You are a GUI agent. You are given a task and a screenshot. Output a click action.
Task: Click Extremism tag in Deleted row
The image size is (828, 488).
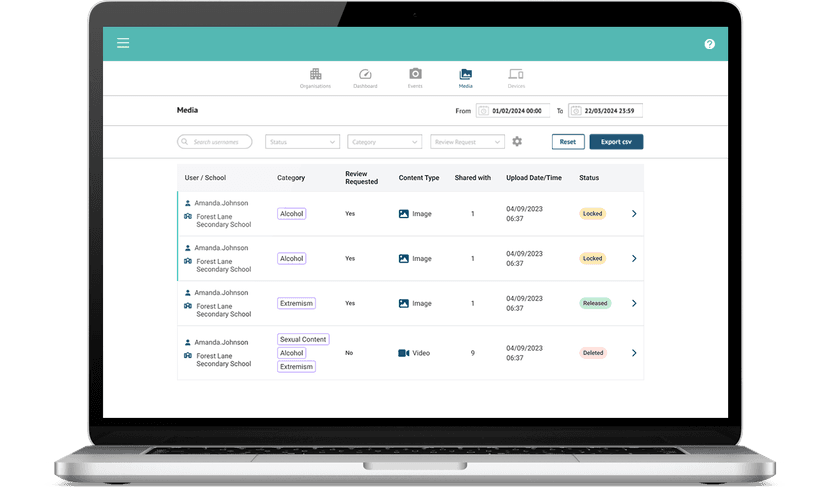(x=296, y=367)
